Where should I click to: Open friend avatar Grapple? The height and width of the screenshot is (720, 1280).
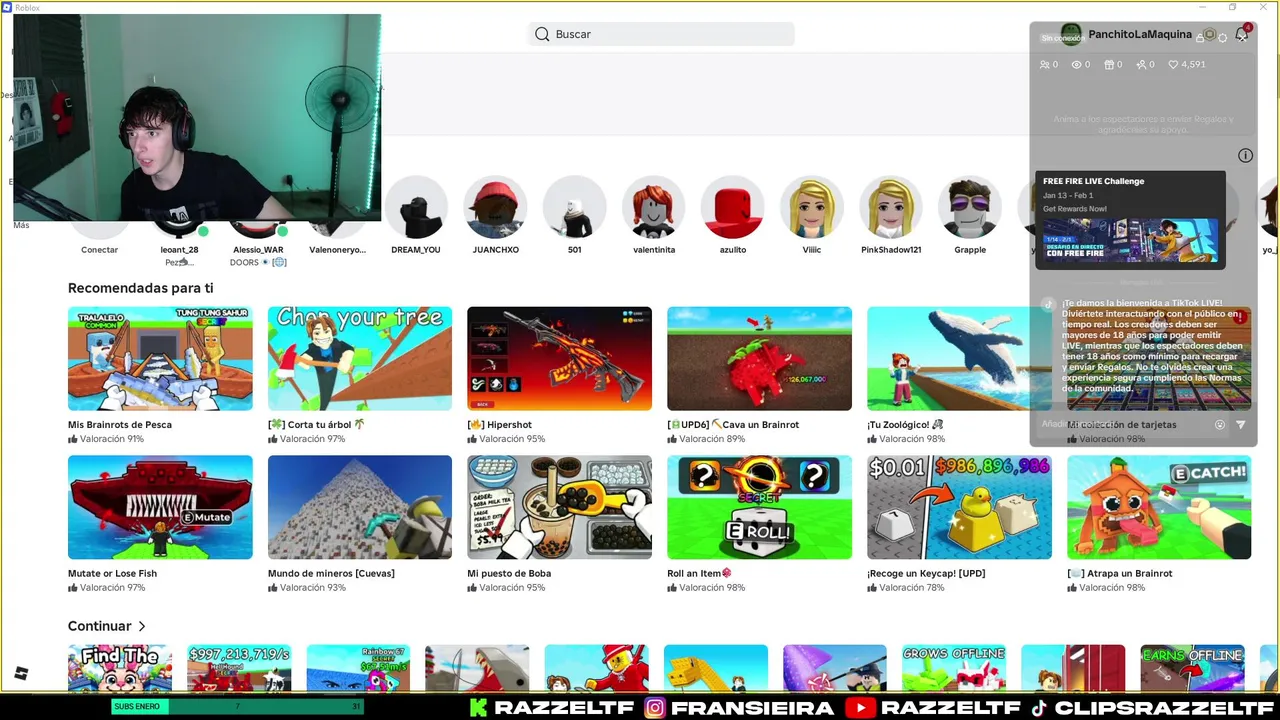(970, 207)
